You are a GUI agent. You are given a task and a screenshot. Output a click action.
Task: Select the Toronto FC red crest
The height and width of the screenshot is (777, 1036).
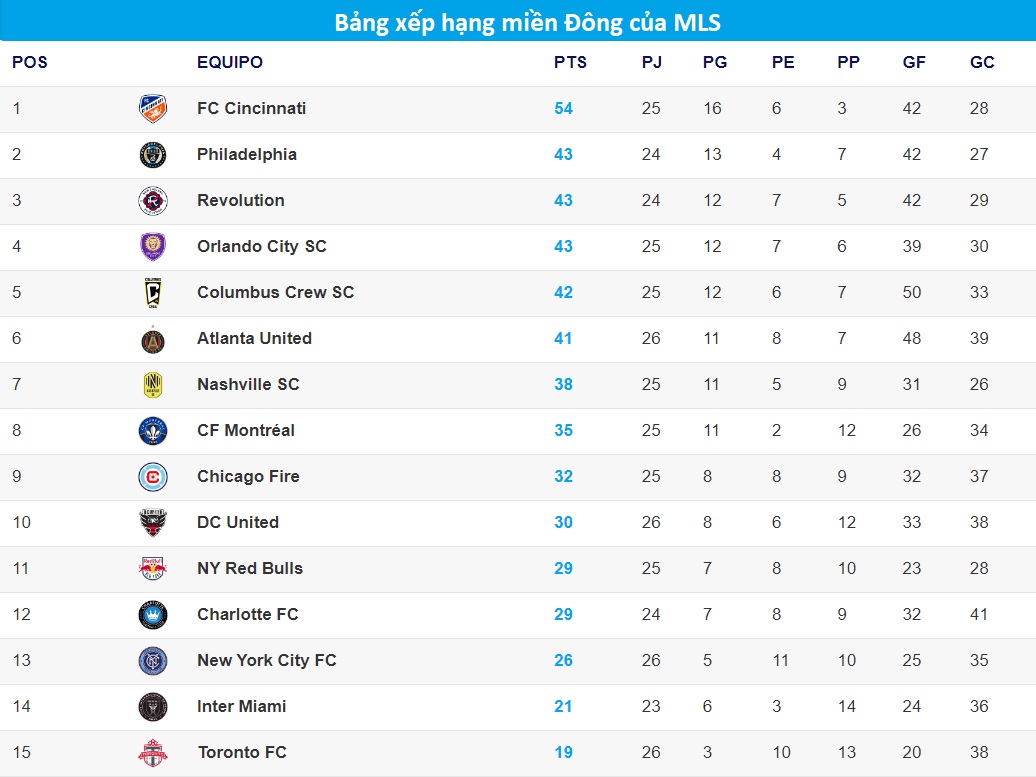pyautogui.click(x=153, y=753)
